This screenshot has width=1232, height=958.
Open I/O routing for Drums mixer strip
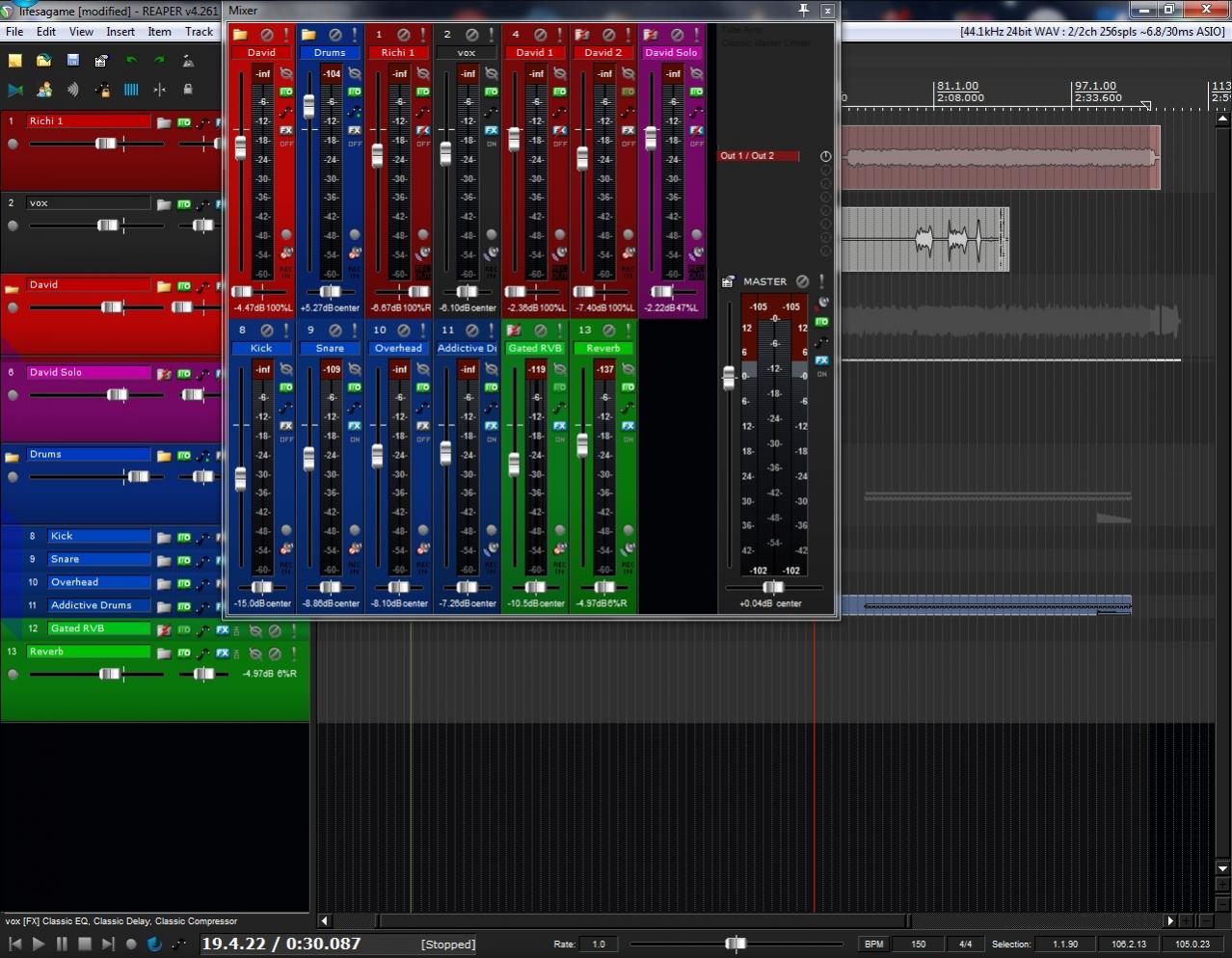click(355, 93)
